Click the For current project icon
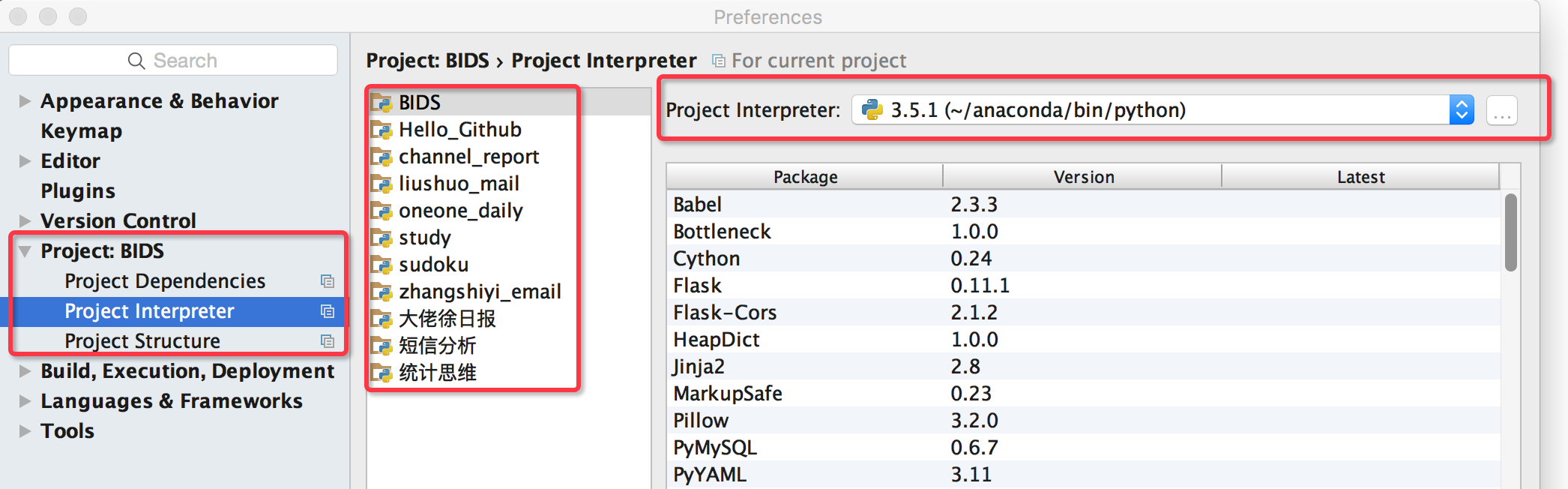 click(718, 61)
